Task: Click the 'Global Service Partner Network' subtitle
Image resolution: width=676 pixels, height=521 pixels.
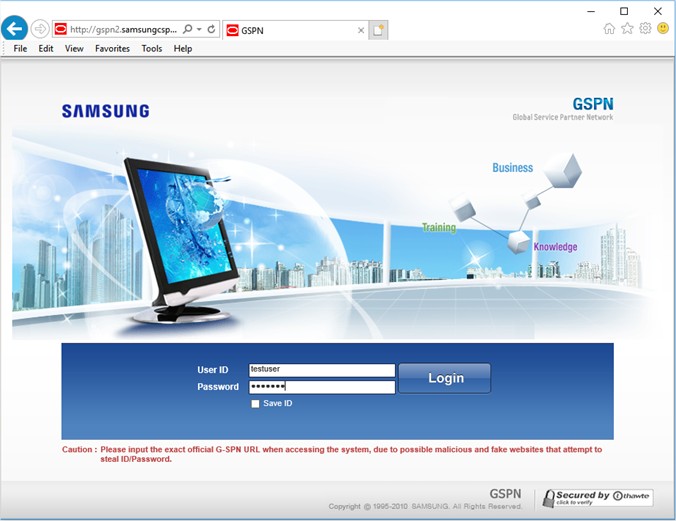Action: pyautogui.click(x=563, y=117)
